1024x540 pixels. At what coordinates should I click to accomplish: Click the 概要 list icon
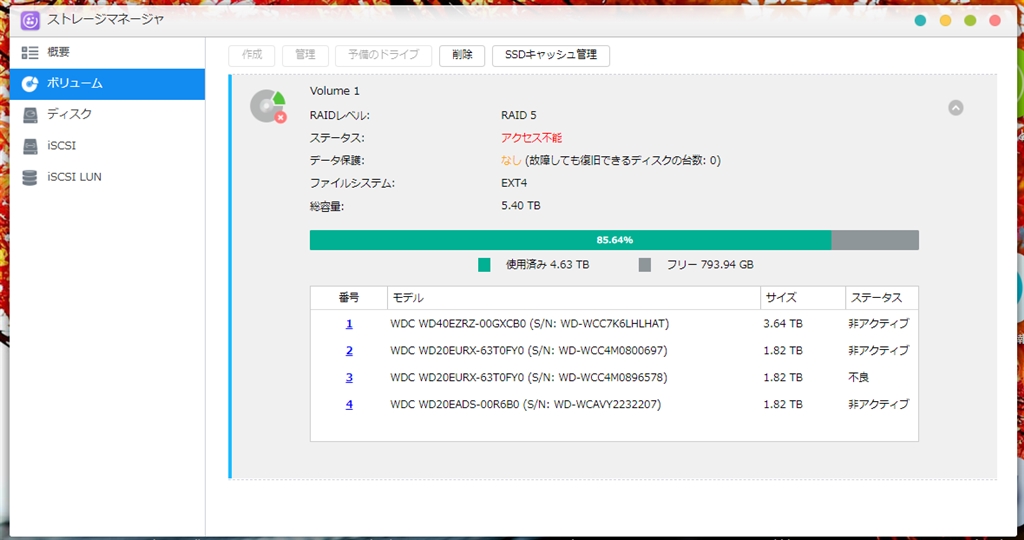click(x=30, y=53)
